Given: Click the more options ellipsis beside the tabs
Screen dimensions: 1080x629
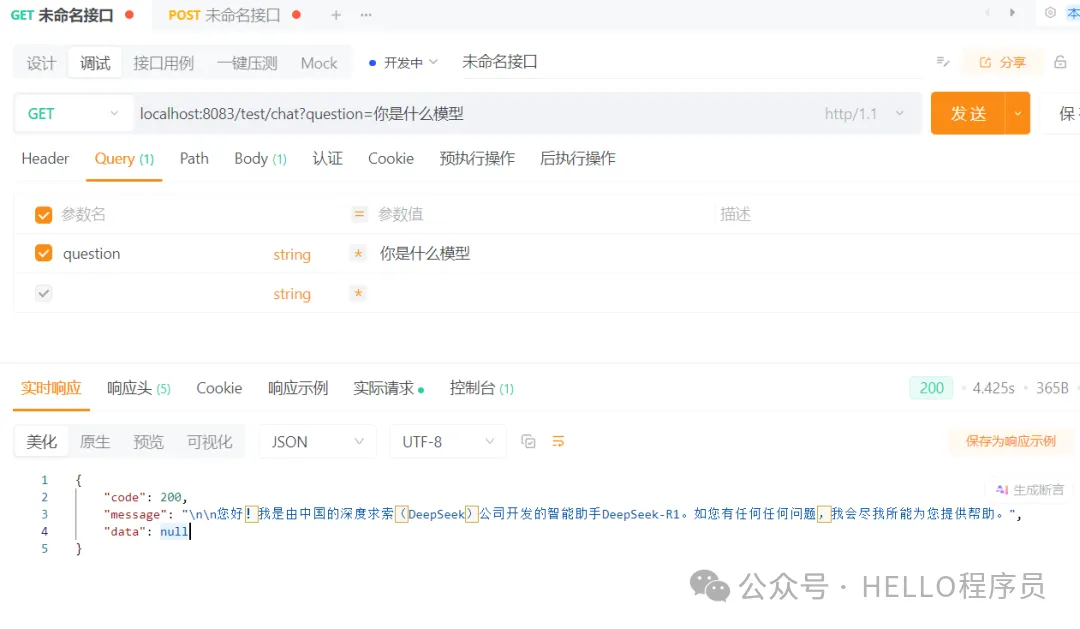Looking at the screenshot, I should tap(364, 14).
